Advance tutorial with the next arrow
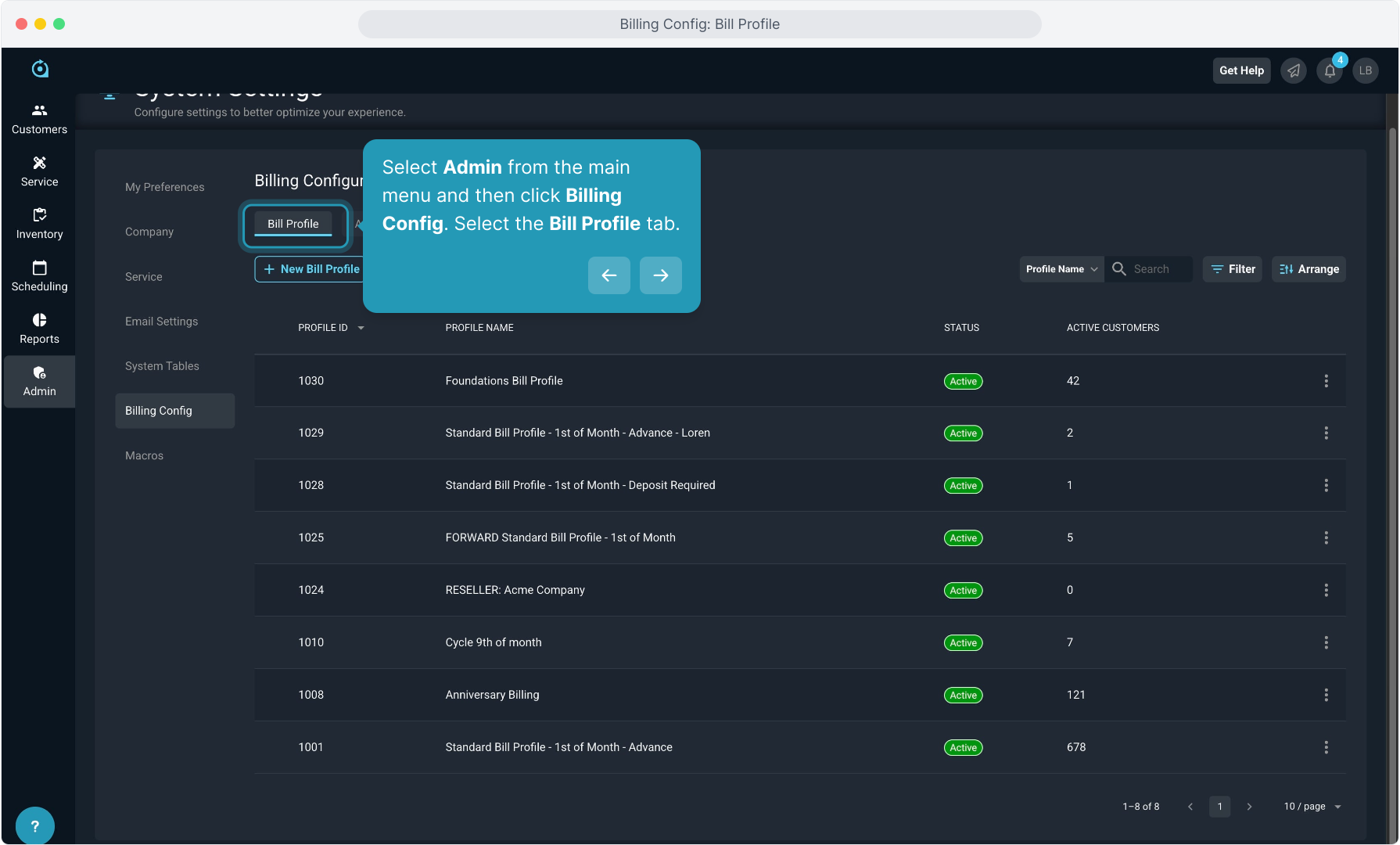This screenshot has width=1400, height=845. point(660,275)
